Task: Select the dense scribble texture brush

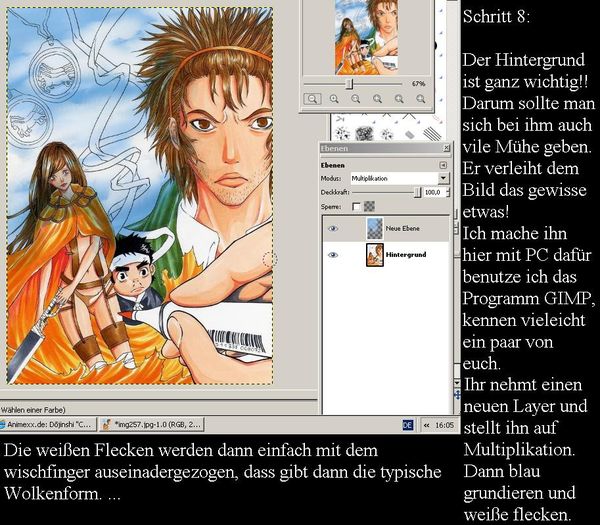Action: [x=364, y=134]
